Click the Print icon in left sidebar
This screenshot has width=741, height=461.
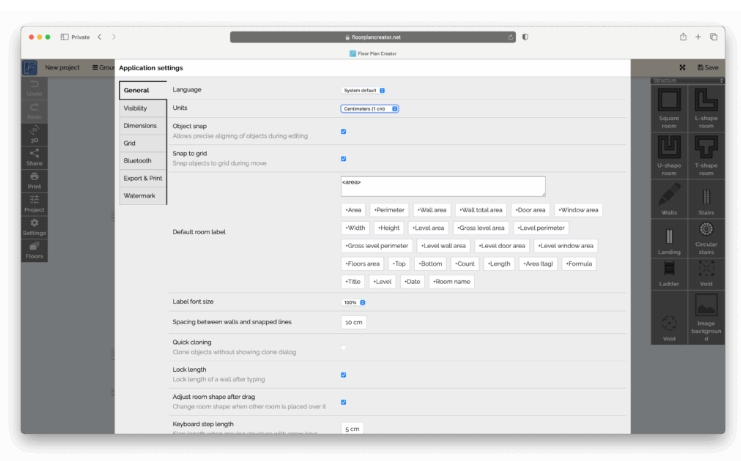click(34, 180)
